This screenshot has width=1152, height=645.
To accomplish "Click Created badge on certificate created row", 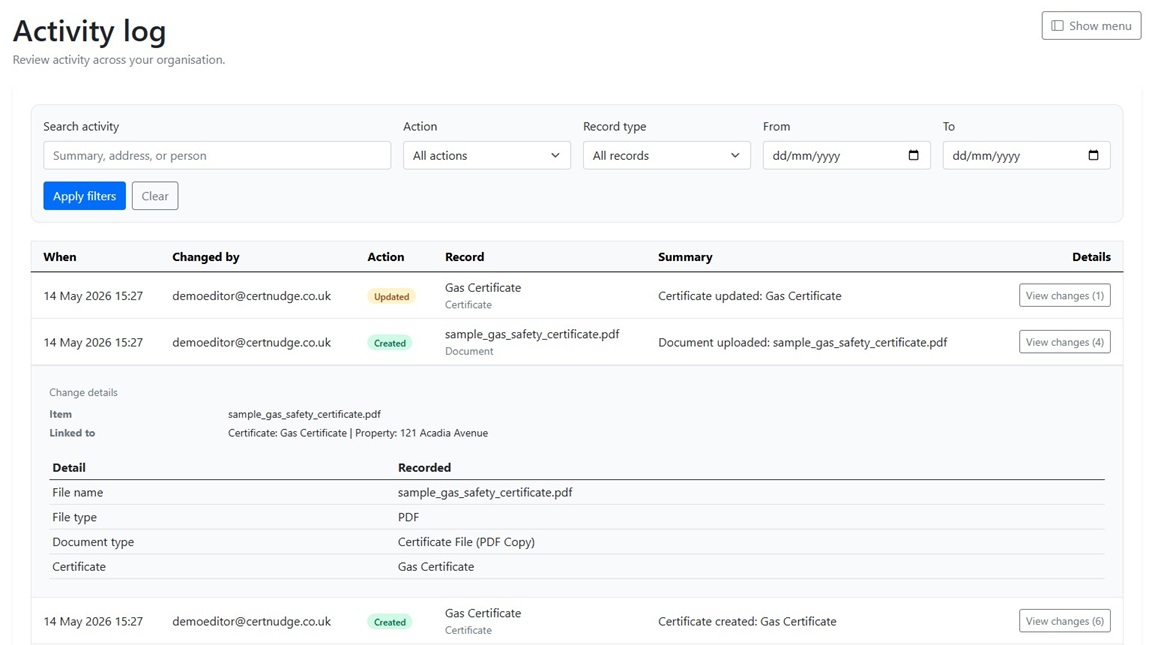I will (389, 622).
